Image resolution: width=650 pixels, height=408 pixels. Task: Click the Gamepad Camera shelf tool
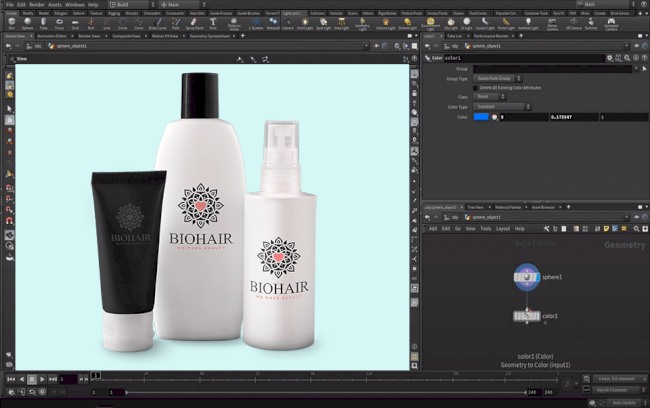coord(611,24)
